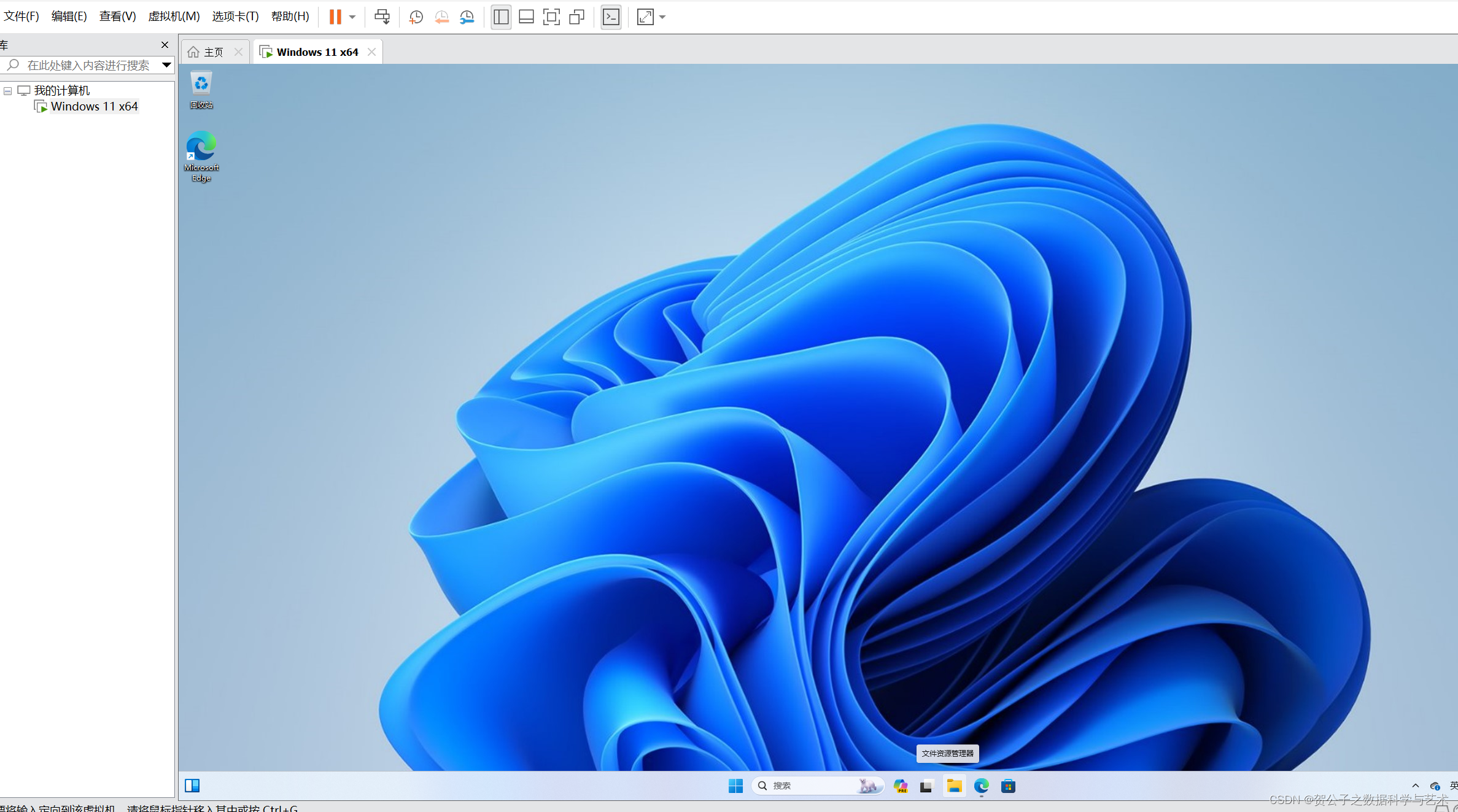Screen dimensions: 1458x812
Task: Open the library search filter dropdown
Action: pyautogui.click(x=166, y=65)
